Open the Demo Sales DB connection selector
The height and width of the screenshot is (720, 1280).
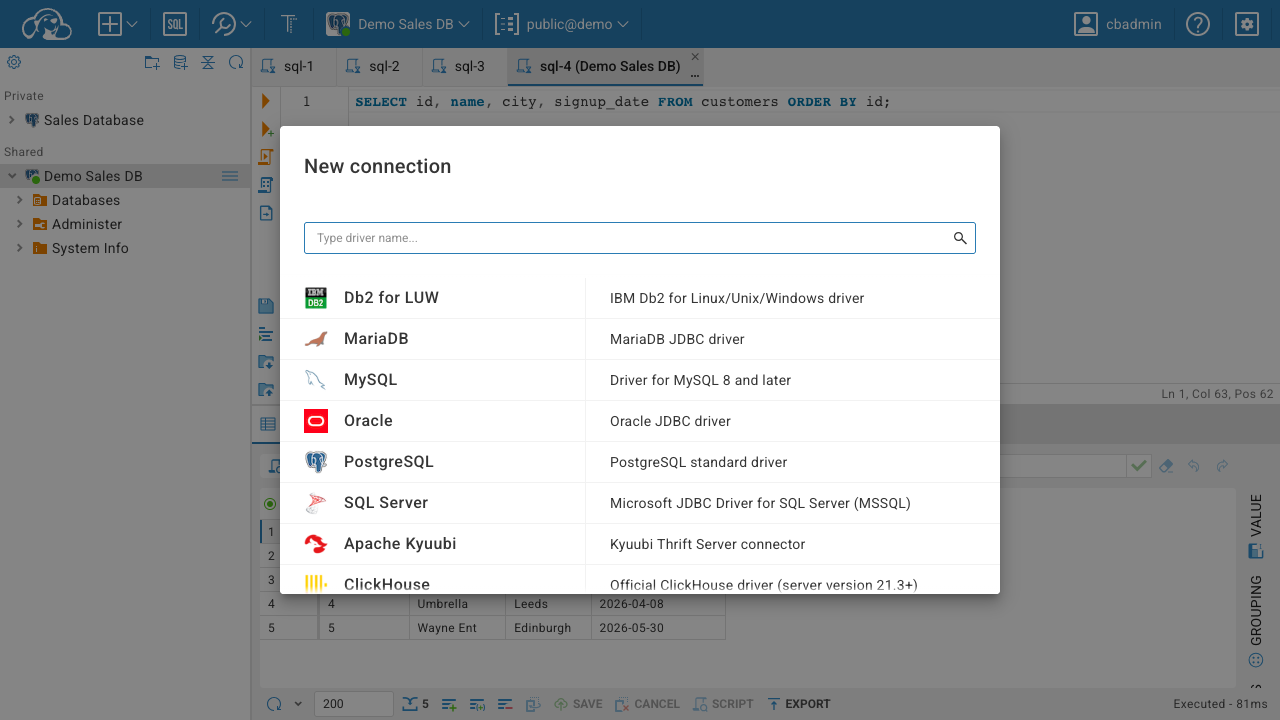(x=398, y=24)
